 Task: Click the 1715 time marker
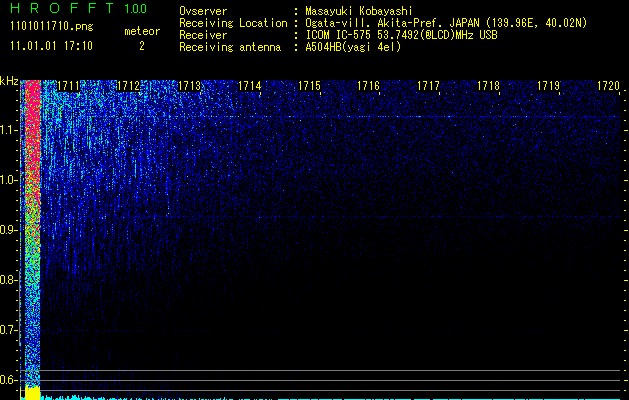(x=309, y=86)
